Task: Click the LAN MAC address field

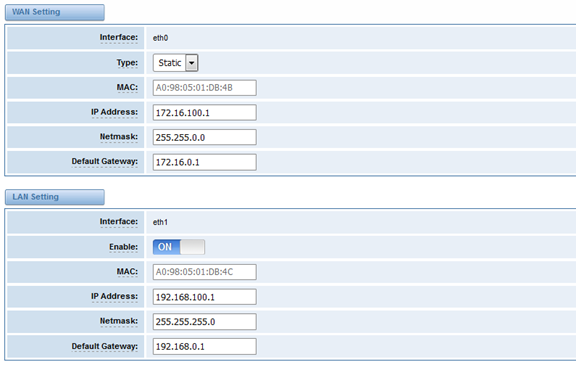Action: 205,272
